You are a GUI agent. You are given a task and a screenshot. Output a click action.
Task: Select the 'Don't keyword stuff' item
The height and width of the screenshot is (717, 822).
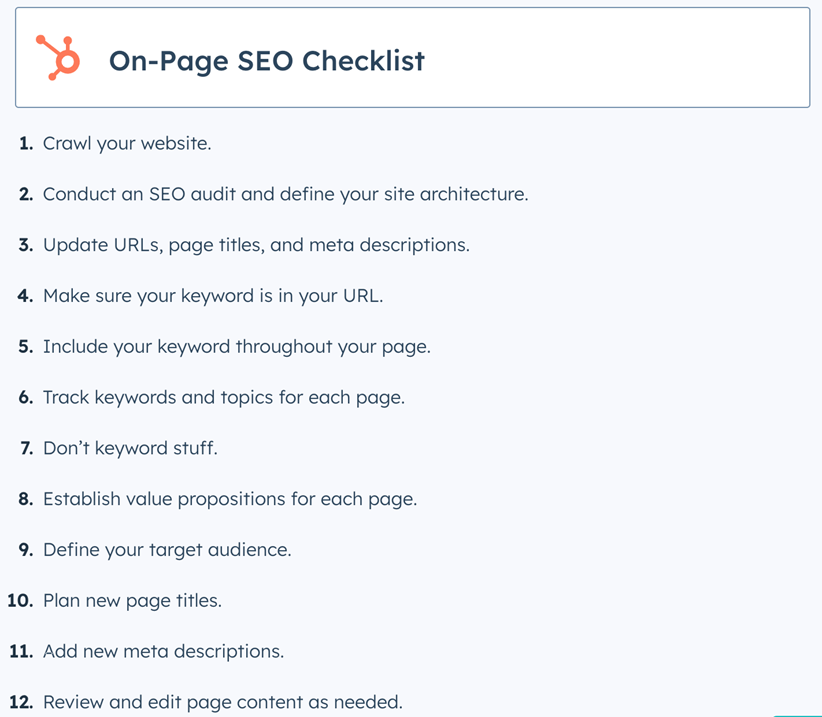tap(130, 448)
